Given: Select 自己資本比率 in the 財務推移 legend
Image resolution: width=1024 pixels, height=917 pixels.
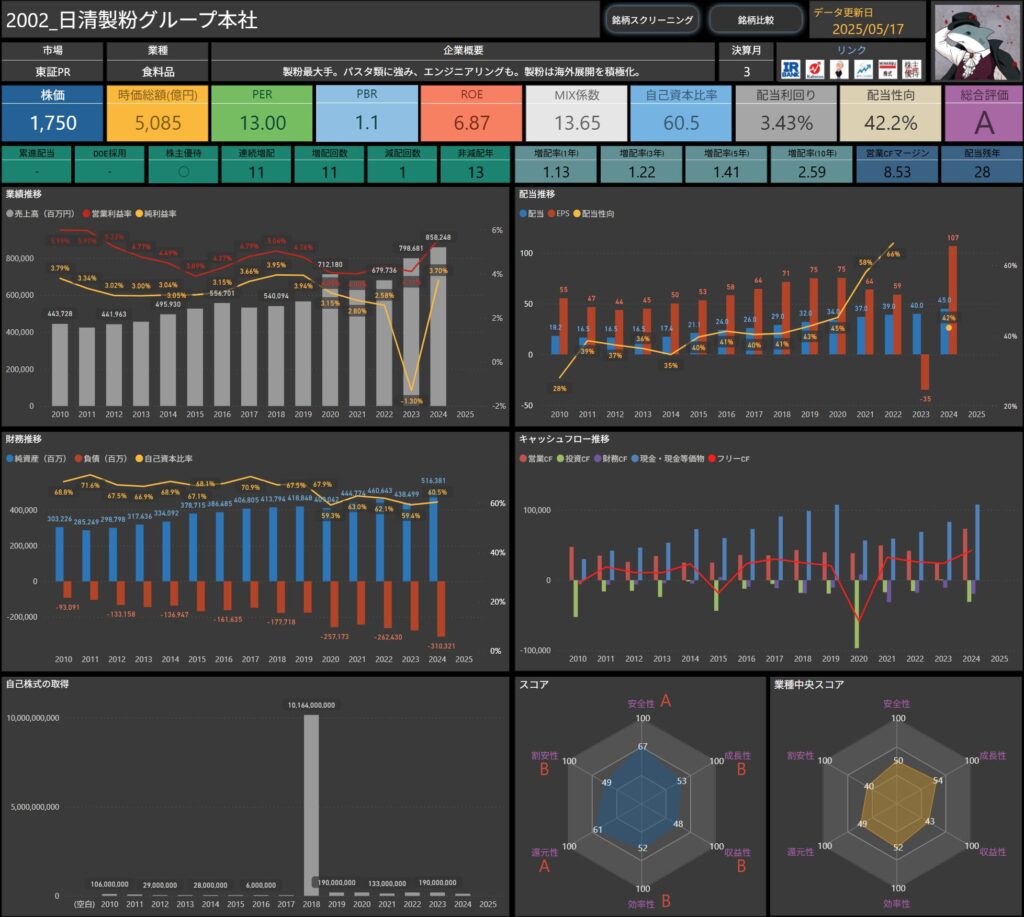Looking at the screenshot, I should pyautogui.click(x=164, y=458).
